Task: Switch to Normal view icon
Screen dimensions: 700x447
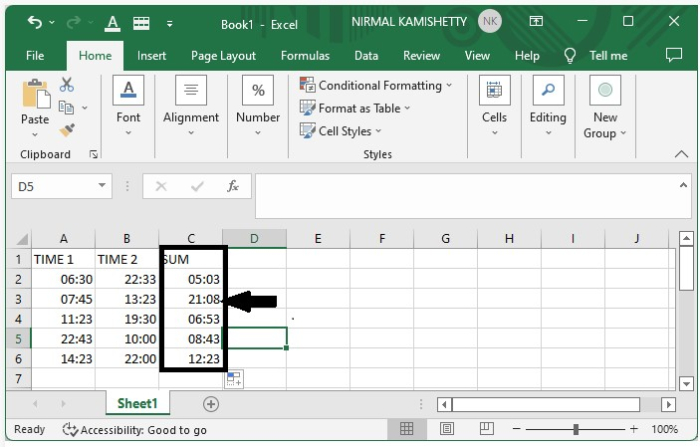Action: click(406, 429)
